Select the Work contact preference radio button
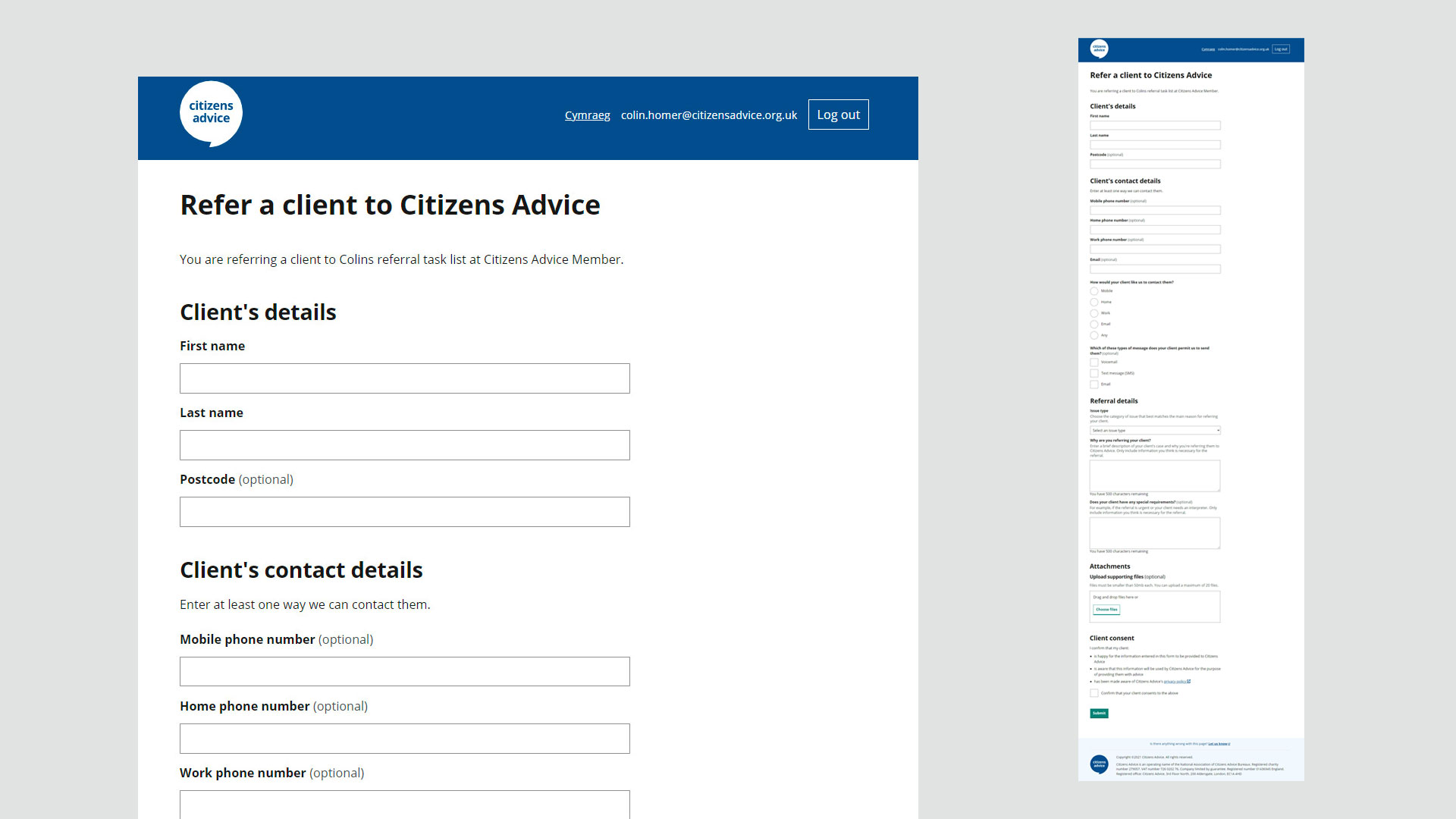This screenshot has height=819, width=1456. click(x=1094, y=313)
